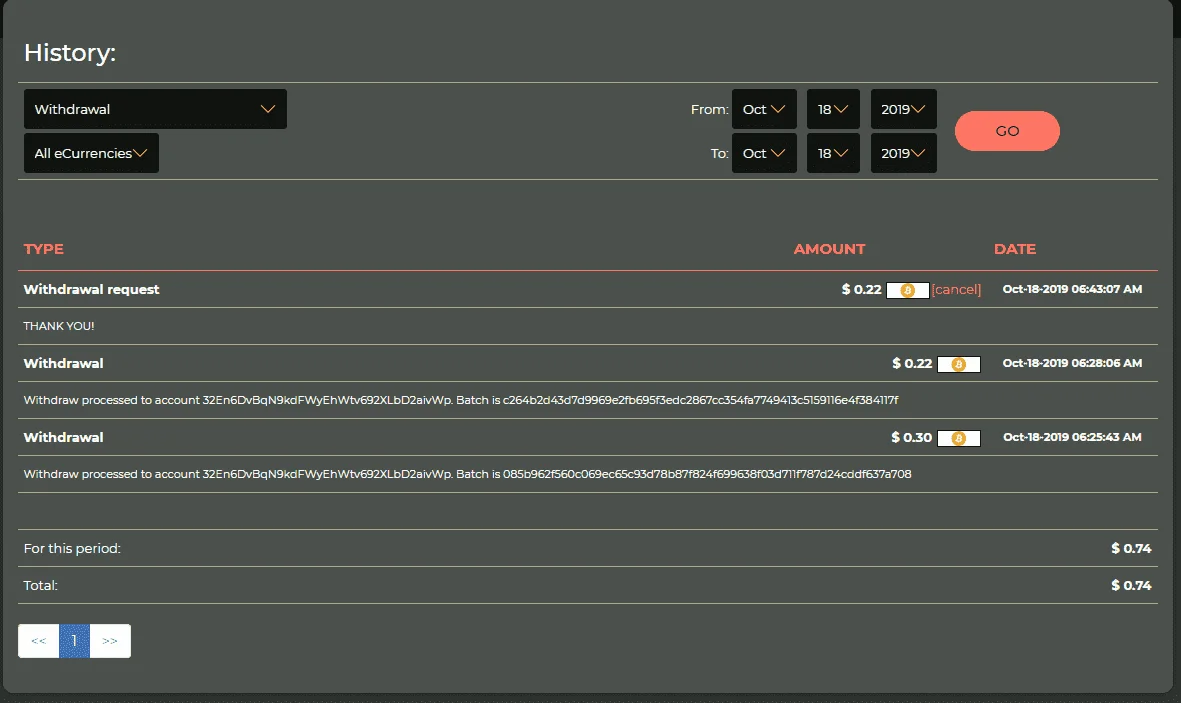This screenshot has width=1181, height=703.
Task: Click Withdrawal title dated 06:28:06 AM
Action: 63,363
